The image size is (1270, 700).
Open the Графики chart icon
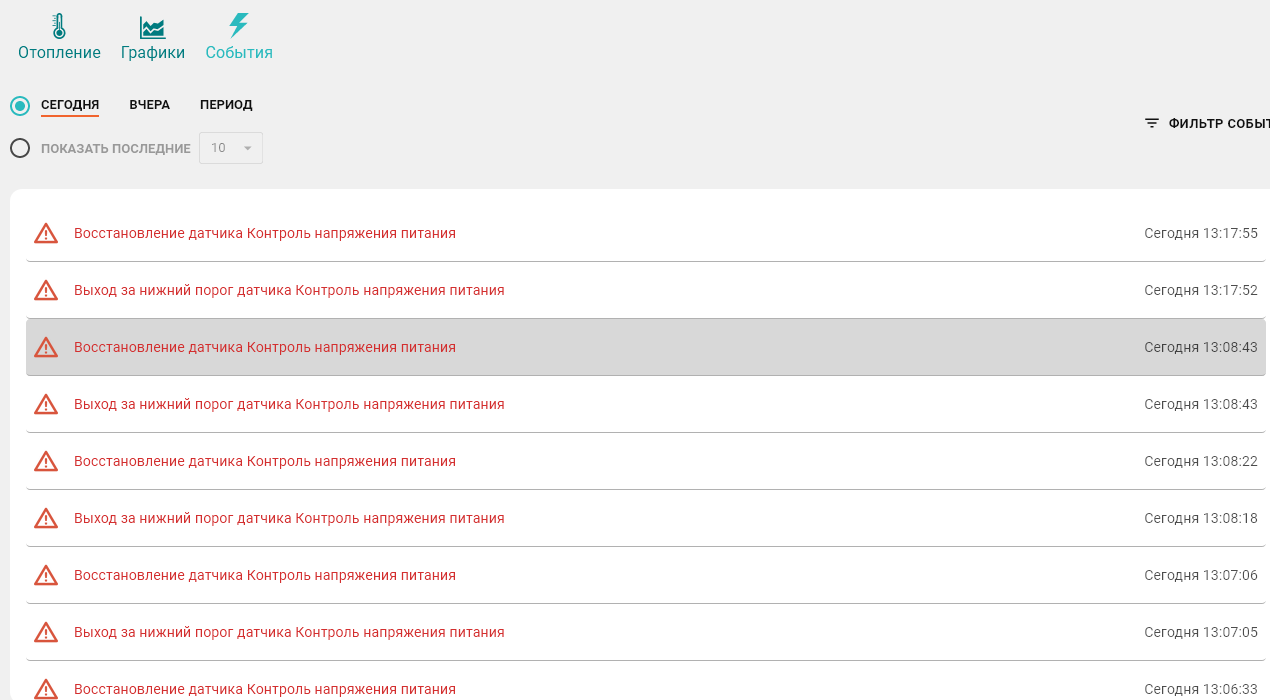click(152, 27)
